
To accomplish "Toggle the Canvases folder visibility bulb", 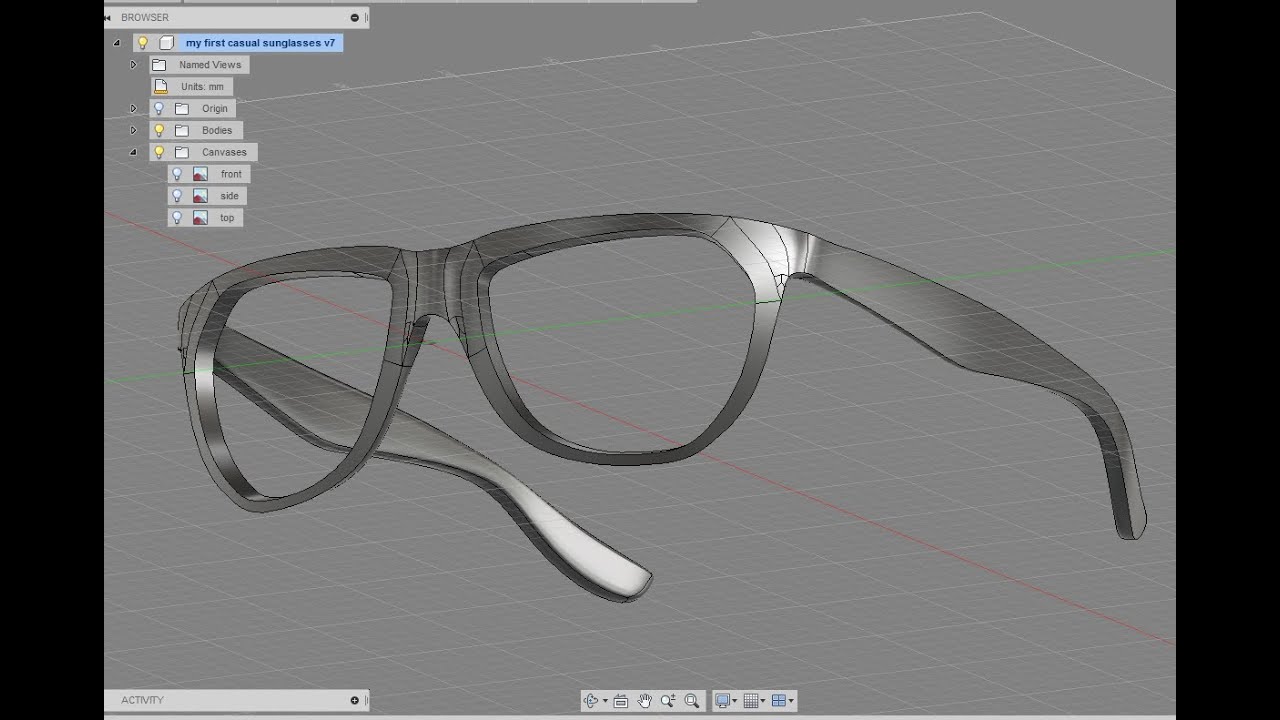I will click(158, 152).
